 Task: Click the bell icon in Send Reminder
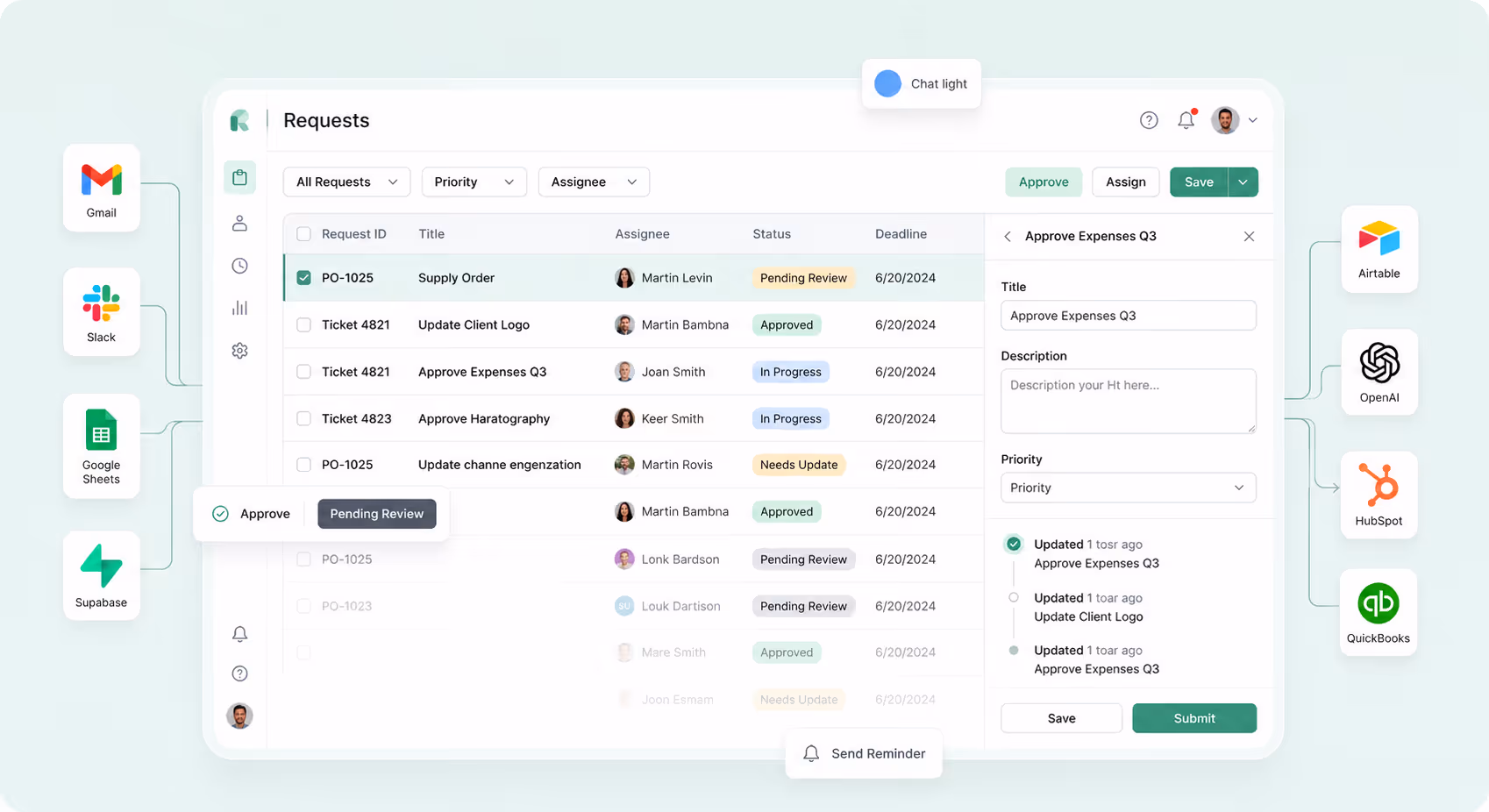coord(811,753)
